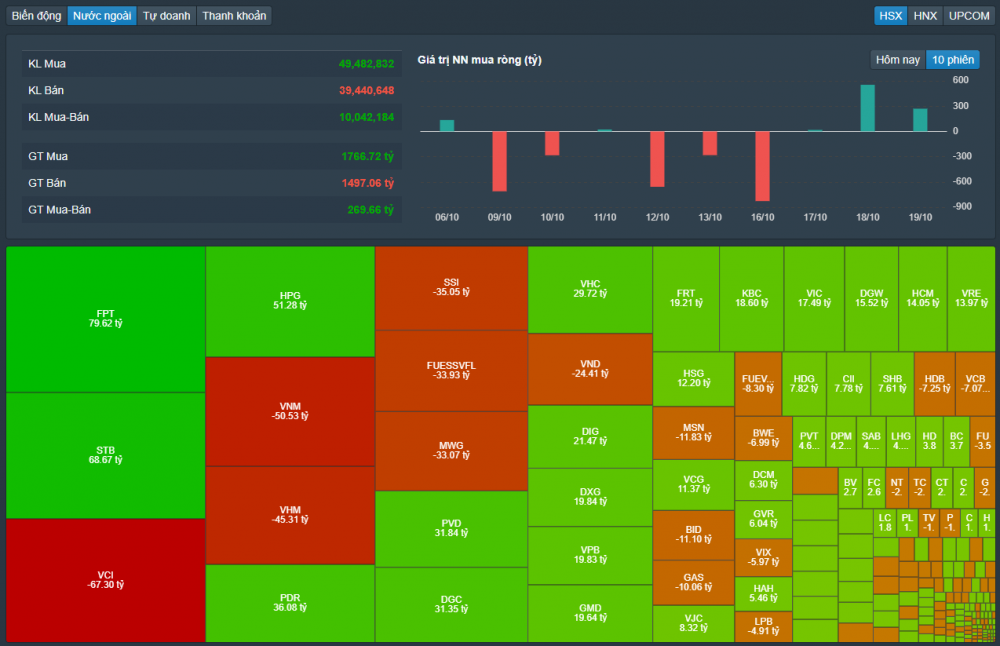Screen dimensions: 1000x646
Task: Click the 09/10 red bar in chart
Action: (x=499, y=161)
